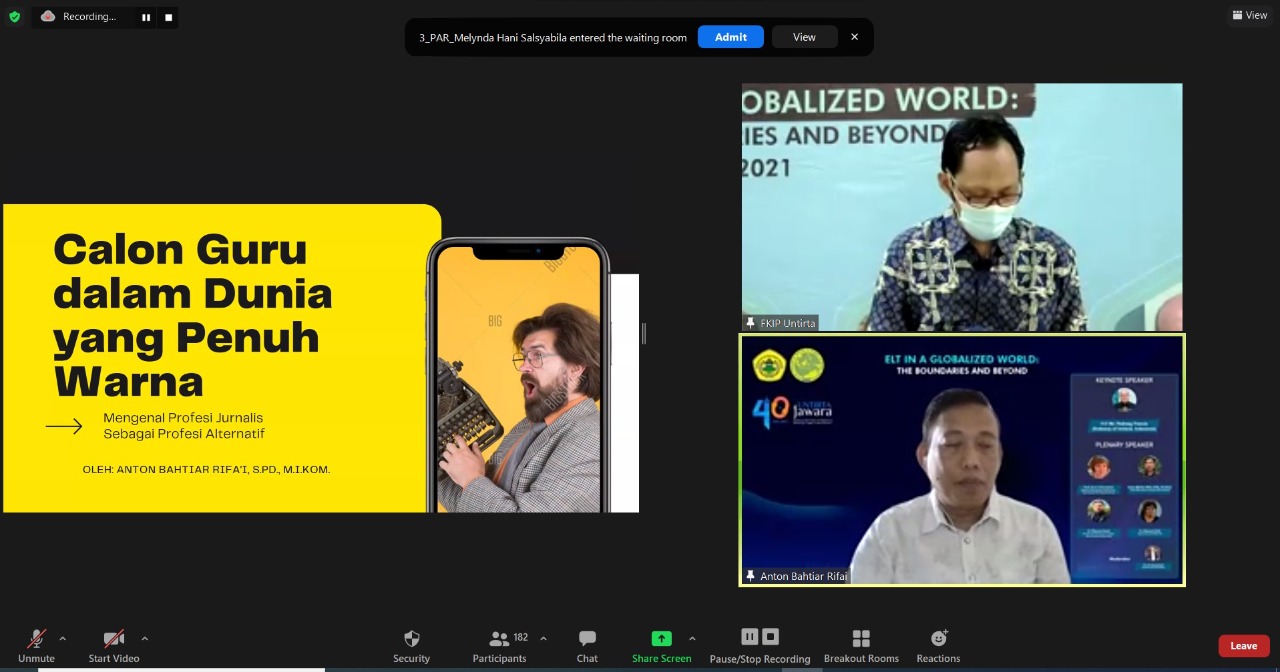Click the 'OLEH: ANTON BAHTIAR RIFA'I' author line
Viewport: 1280px width, 672px height.
click(x=206, y=469)
